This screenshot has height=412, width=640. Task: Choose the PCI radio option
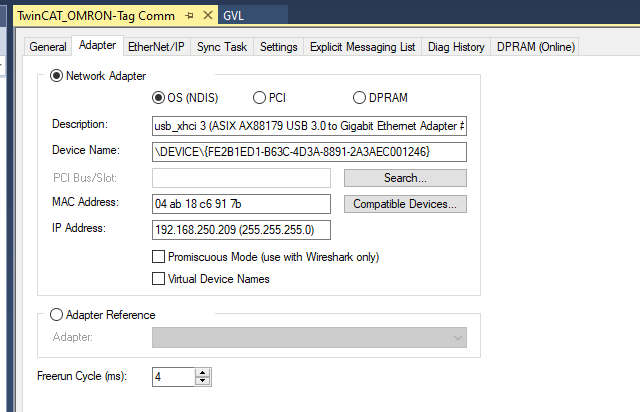pos(259,98)
